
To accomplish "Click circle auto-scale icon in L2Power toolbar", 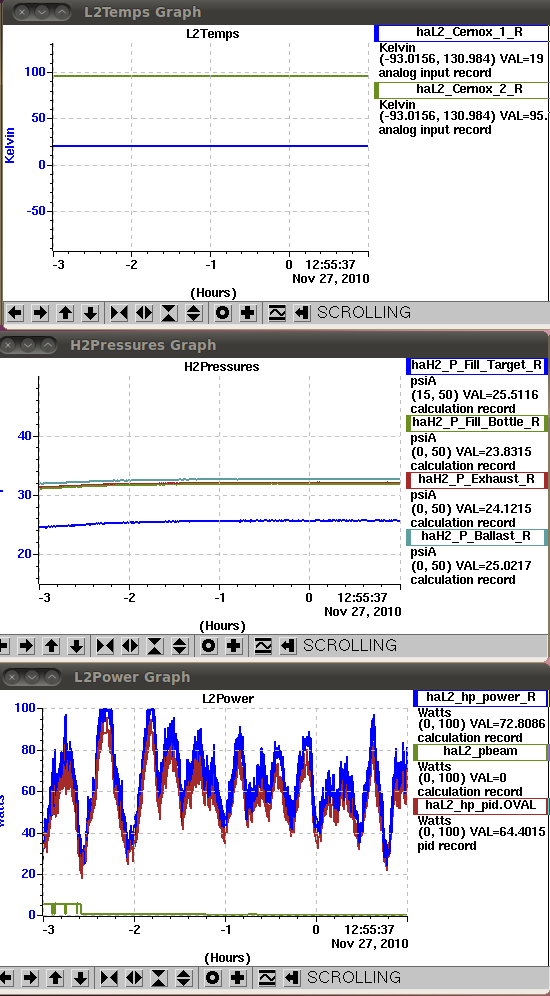I will click(x=213, y=978).
